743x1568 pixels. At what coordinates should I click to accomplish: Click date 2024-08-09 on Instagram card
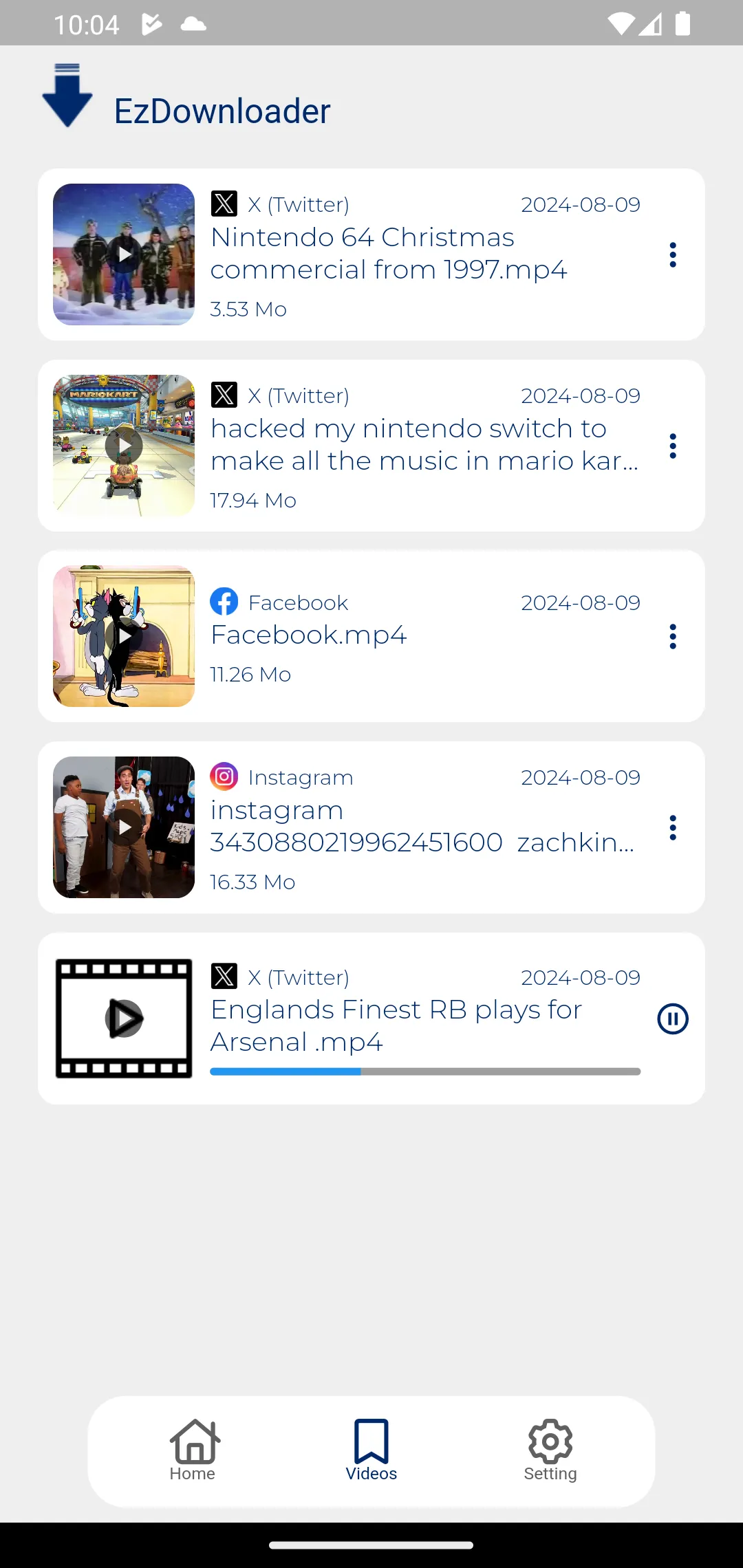tap(581, 777)
